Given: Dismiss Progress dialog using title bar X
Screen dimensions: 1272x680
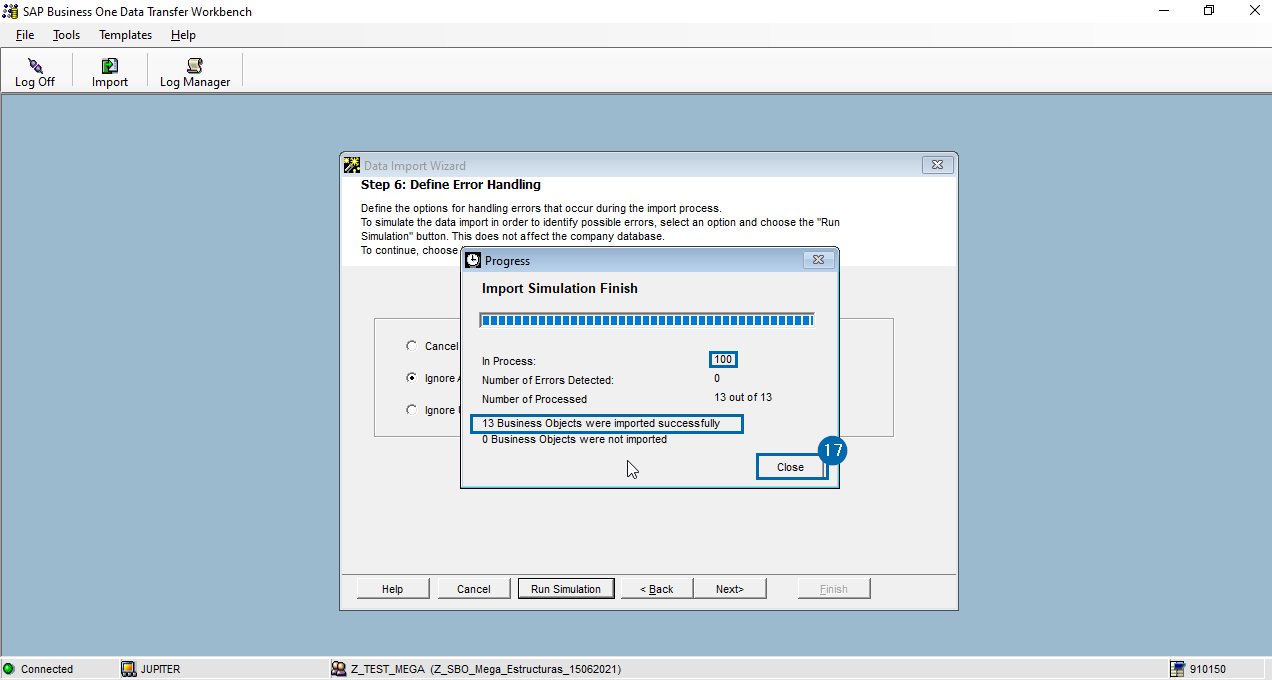Looking at the screenshot, I should pos(818,260).
